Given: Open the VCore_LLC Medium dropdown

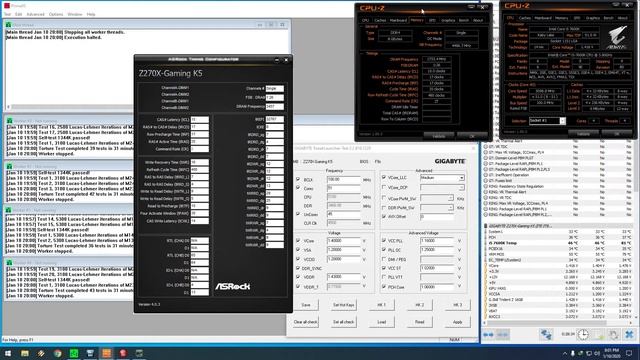Looking at the screenshot, I should [442, 178].
